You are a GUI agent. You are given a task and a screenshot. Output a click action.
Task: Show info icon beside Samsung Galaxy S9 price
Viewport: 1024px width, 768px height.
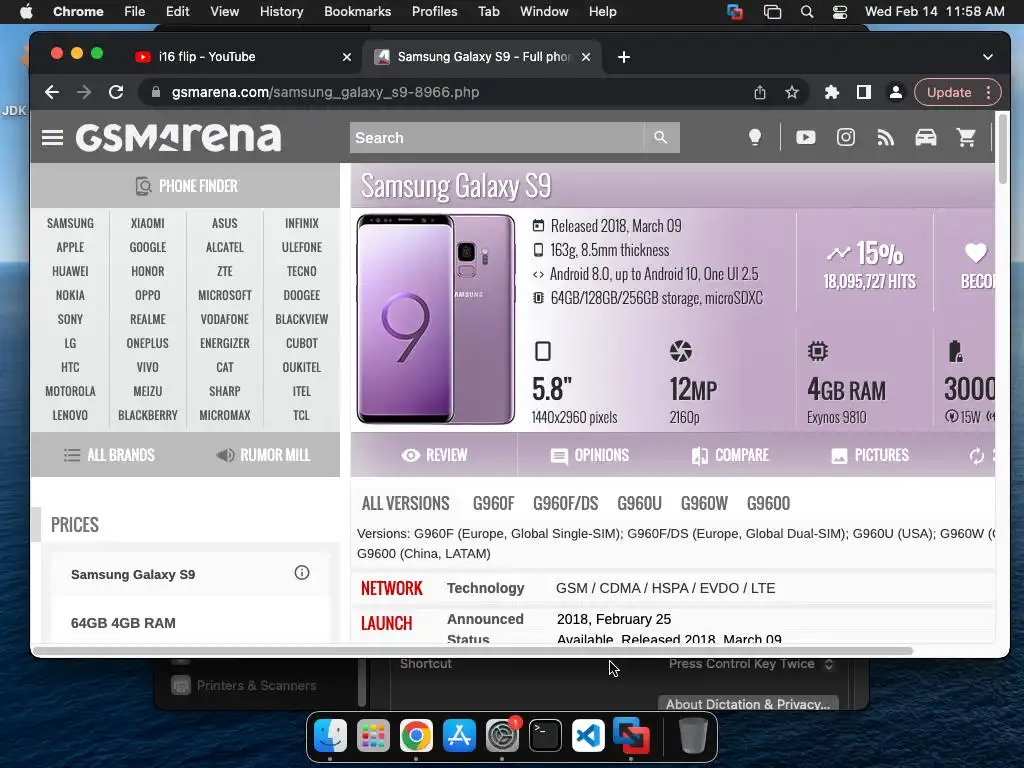(302, 573)
